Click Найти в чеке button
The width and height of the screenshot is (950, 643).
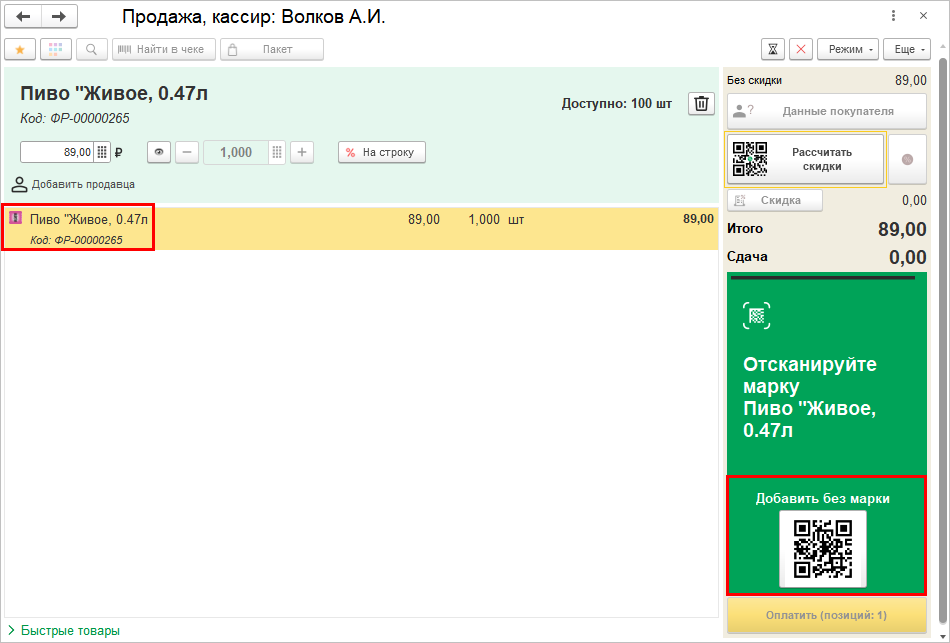coord(164,50)
